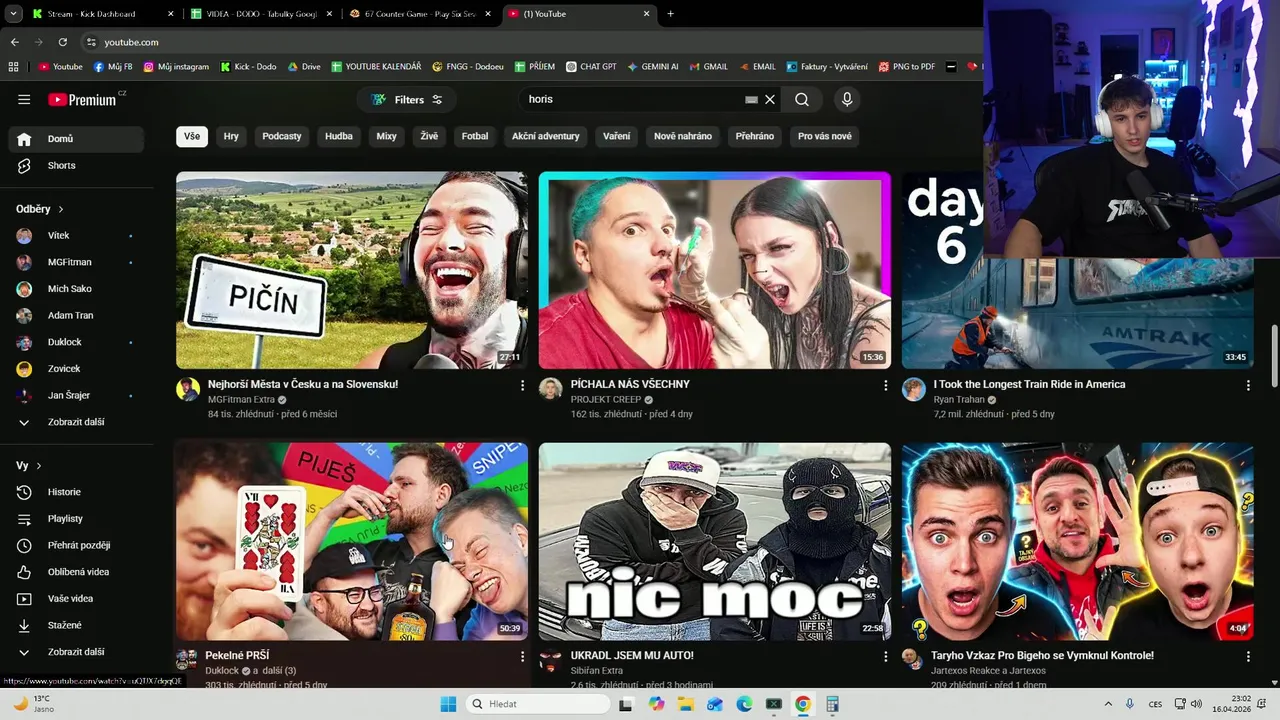Image resolution: width=1280 pixels, height=720 pixels.
Task: Select the Podcasty filter chip
Action: click(282, 136)
